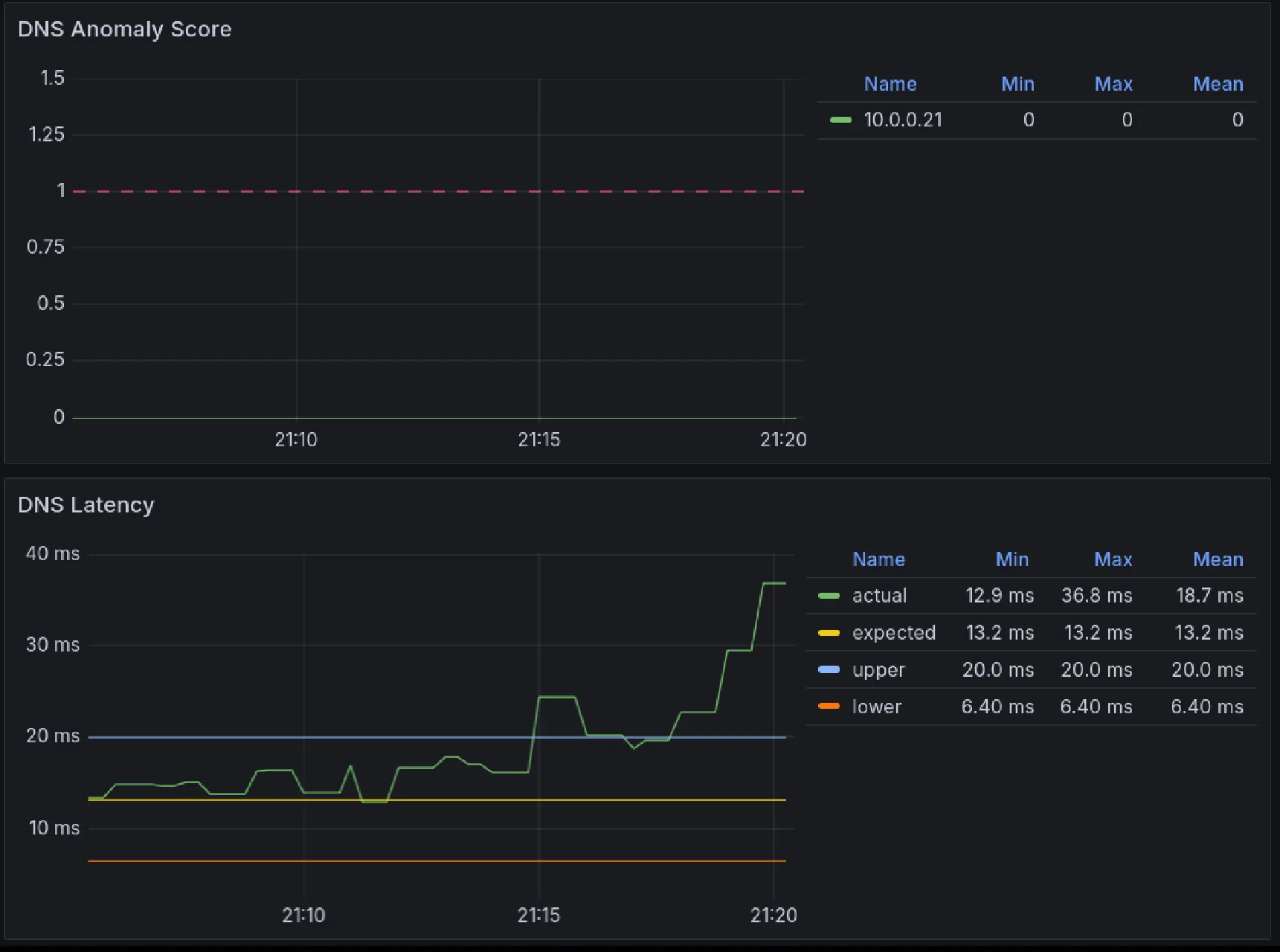This screenshot has width=1280, height=952.
Task: Sort latency legend by Max header
Action: point(1113,559)
